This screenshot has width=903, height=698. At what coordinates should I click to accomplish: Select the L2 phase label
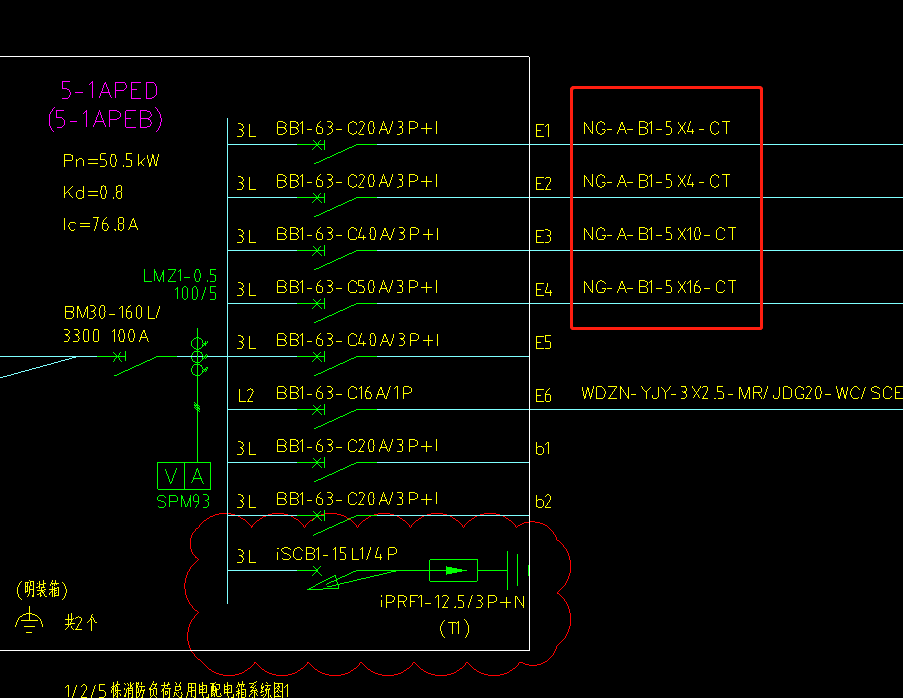pyautogui.click(x=246, y=396)
